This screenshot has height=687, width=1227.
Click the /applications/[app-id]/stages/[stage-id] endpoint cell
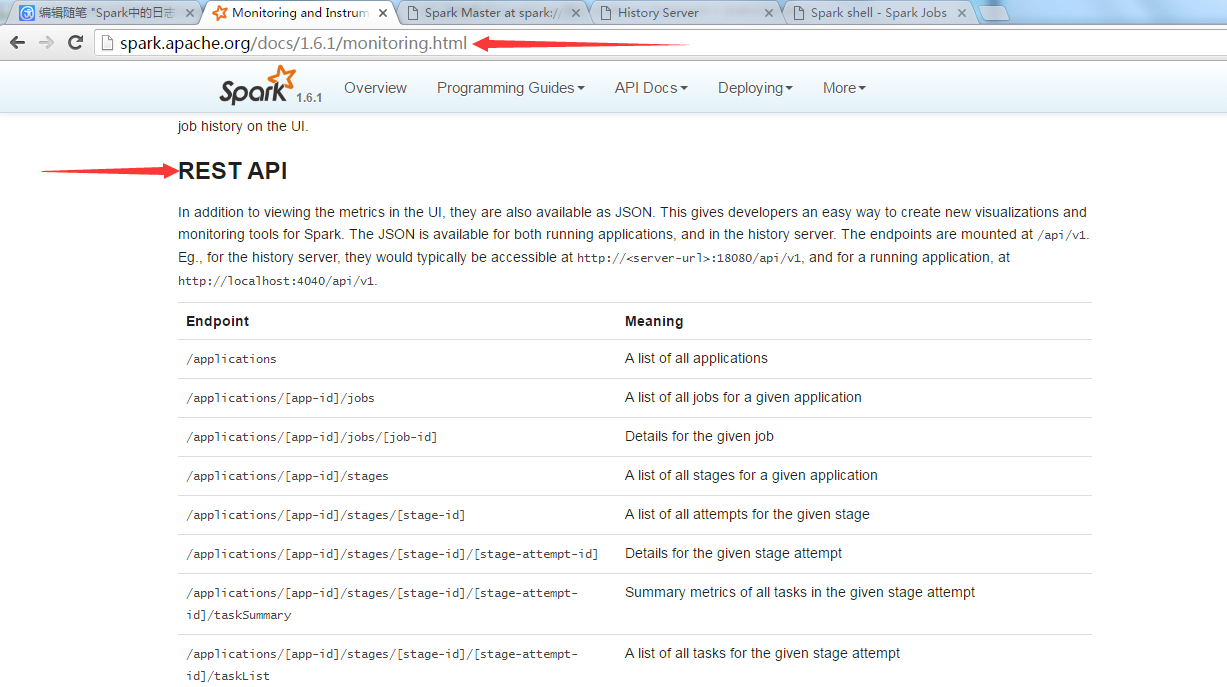pos(326,515)
